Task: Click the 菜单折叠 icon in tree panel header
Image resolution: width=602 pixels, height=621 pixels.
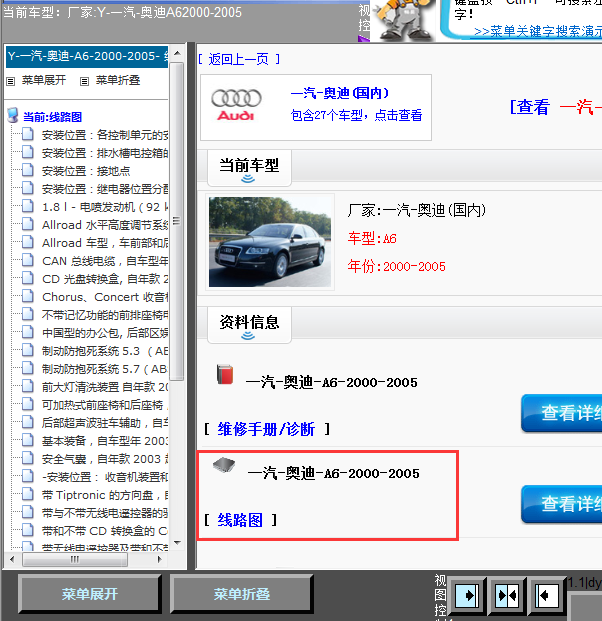Action: pyautogui.click(x=84, y=82)
